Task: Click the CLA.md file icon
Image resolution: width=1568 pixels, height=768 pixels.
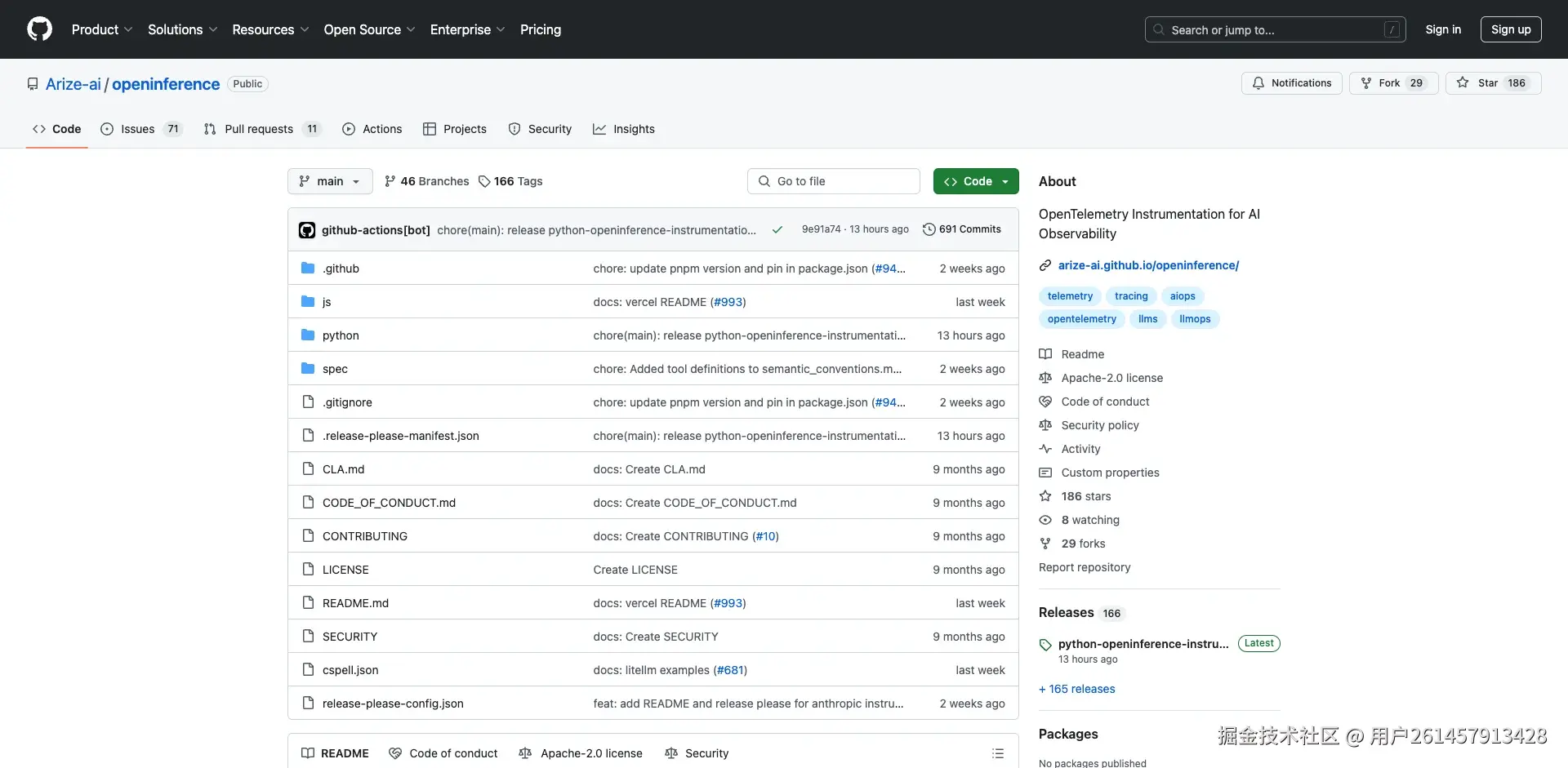Action: pos(308,469)
